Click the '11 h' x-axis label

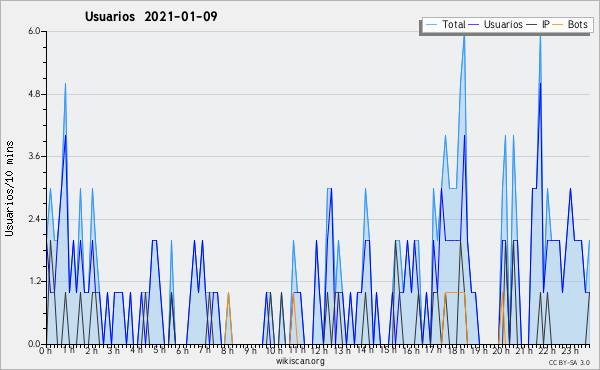click(x=297, y=350)
